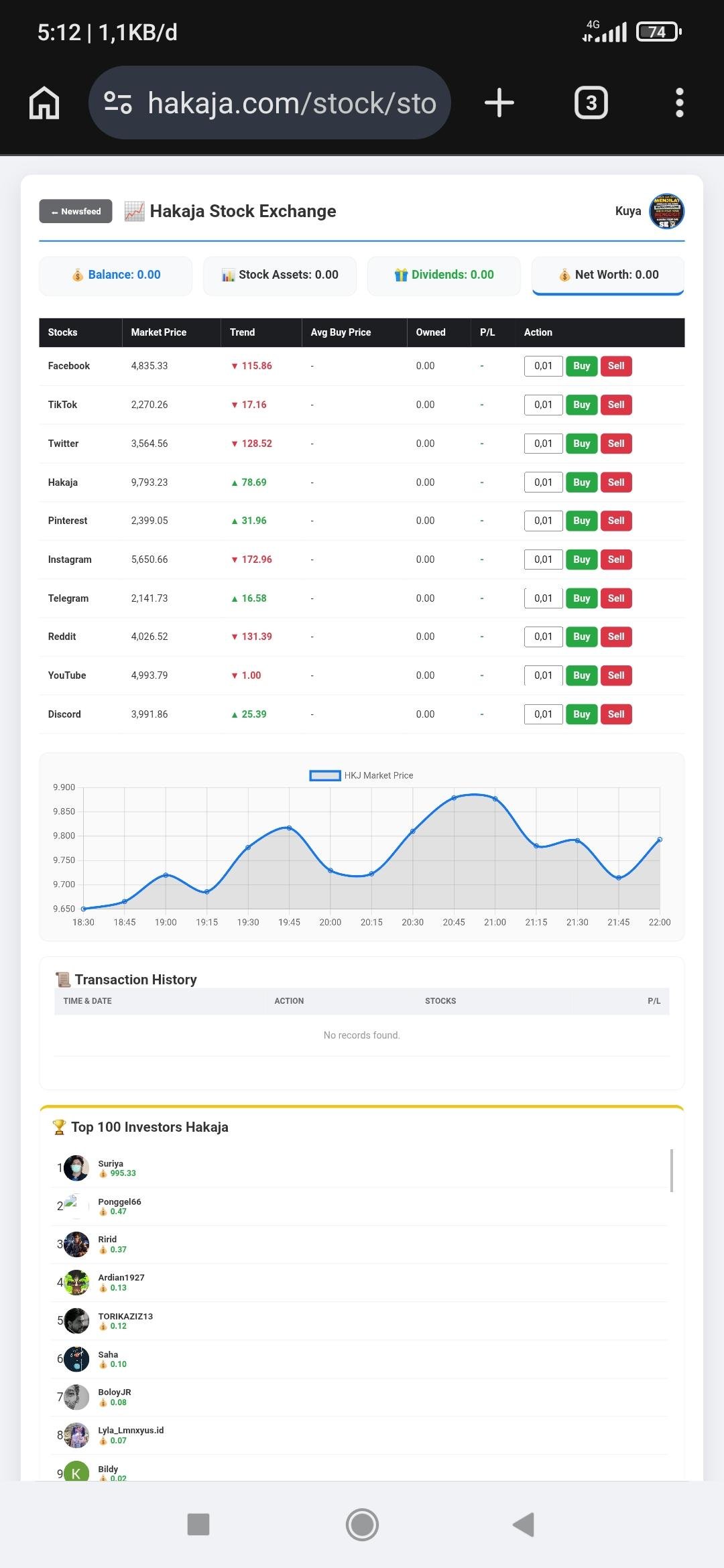Image resolution: width=724 pixels, height=1568 pixels.
Task: Tap the Android home circle icon
Action: pos(362,1524)
